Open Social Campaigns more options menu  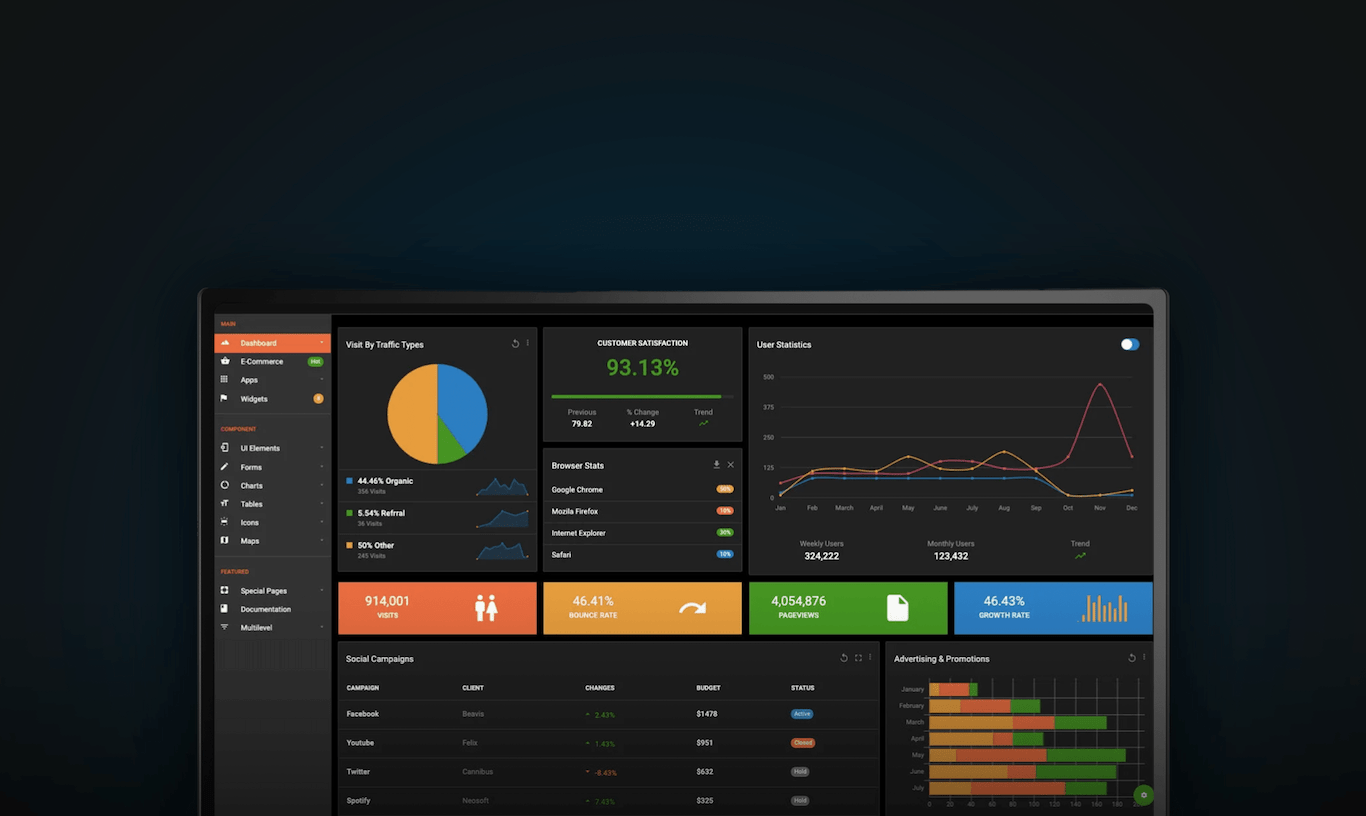coord(870,658)
